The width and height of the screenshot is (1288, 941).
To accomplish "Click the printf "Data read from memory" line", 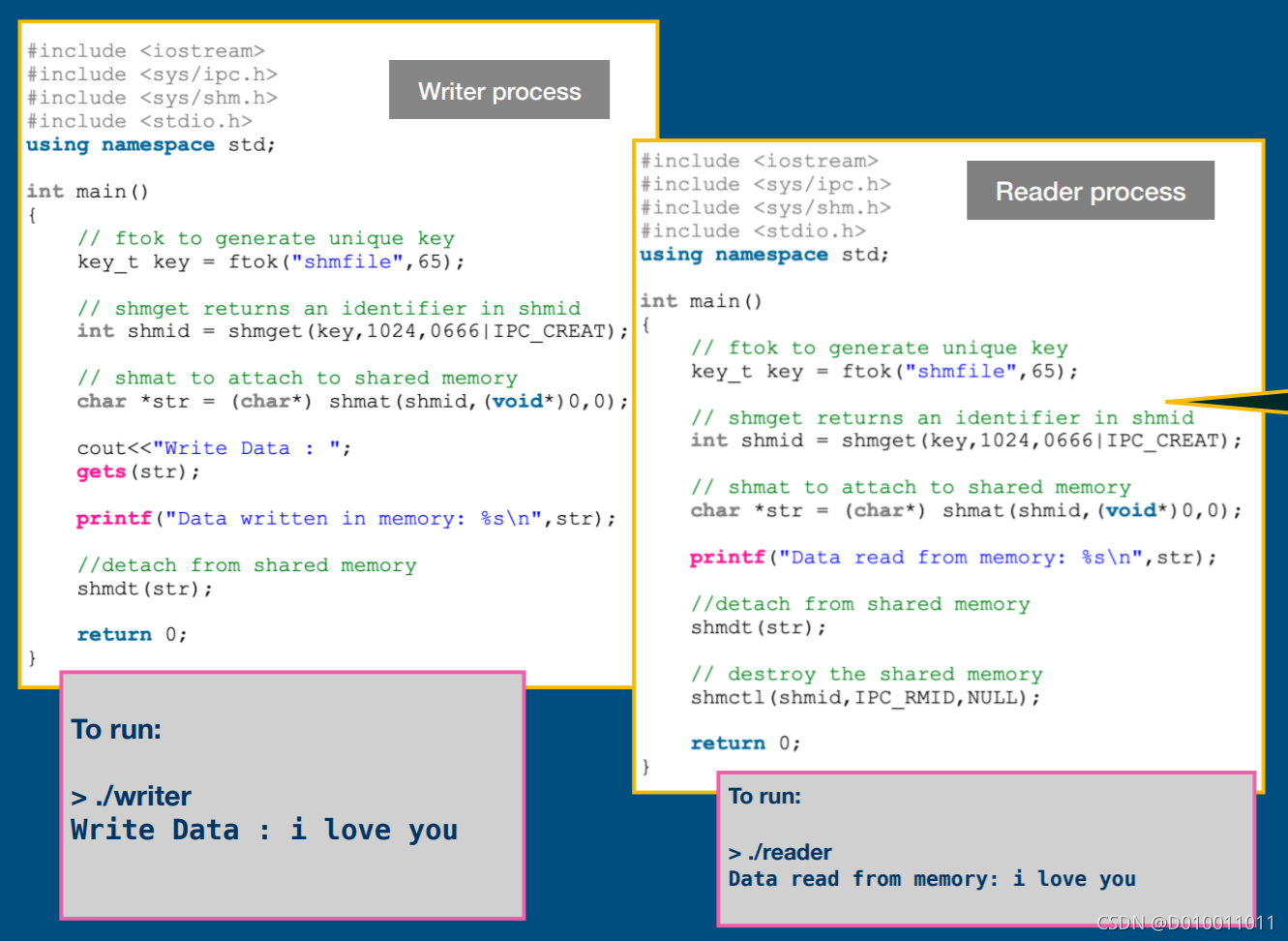I will pos(954,557).
